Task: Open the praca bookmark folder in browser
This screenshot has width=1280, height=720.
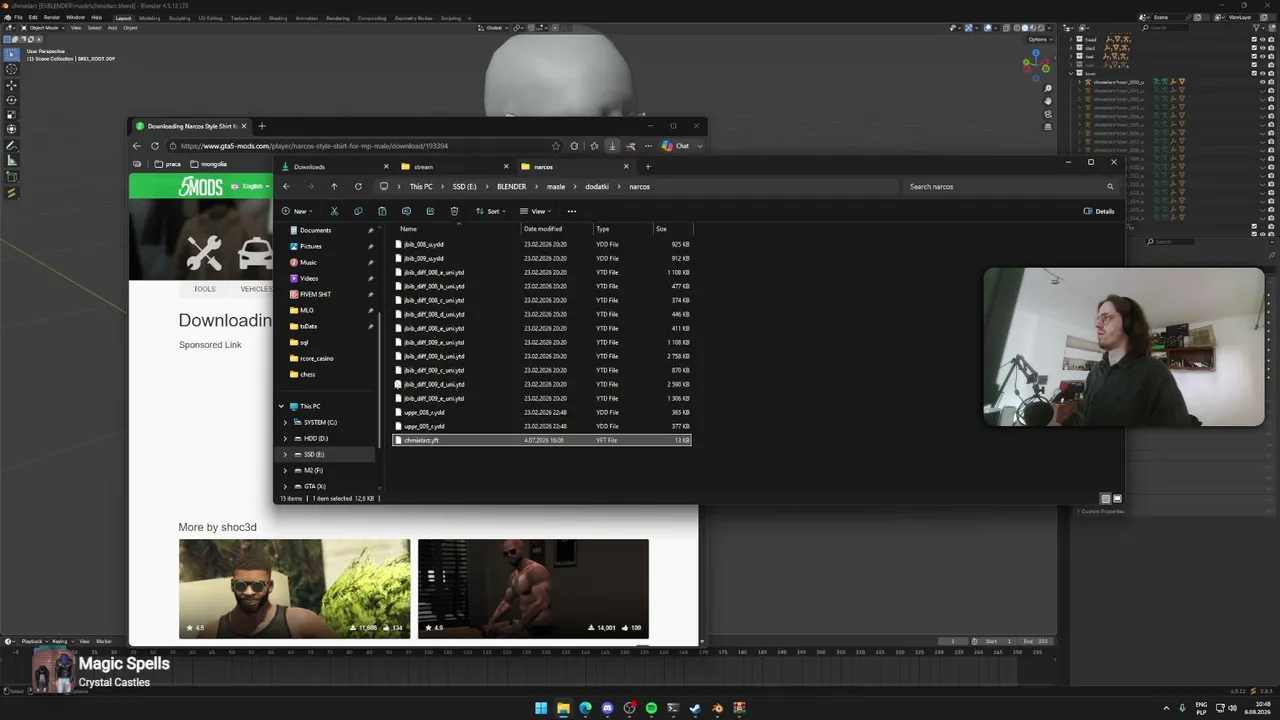Action: [x=166, y=164]
